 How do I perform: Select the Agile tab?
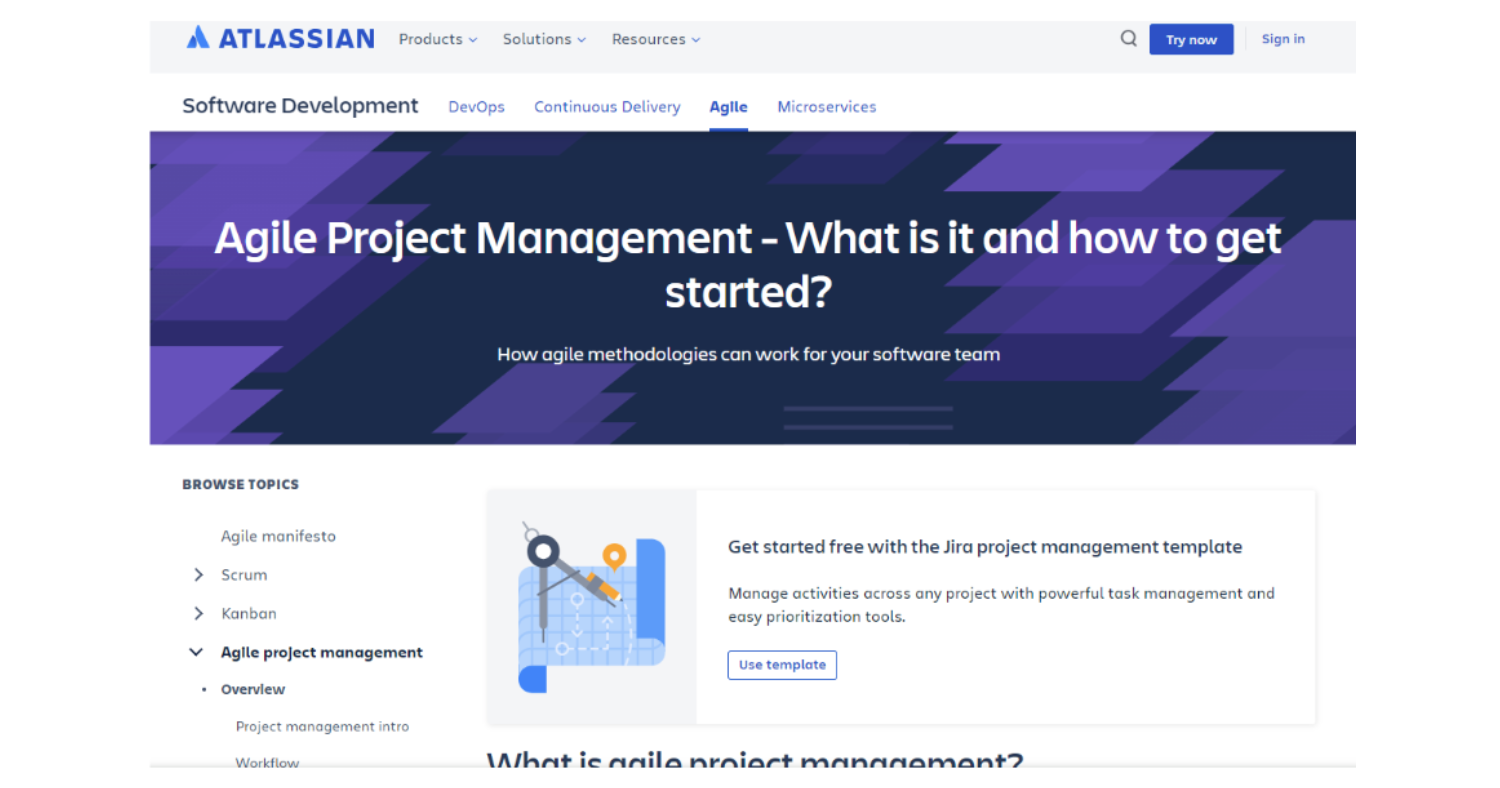click(728, 107)
